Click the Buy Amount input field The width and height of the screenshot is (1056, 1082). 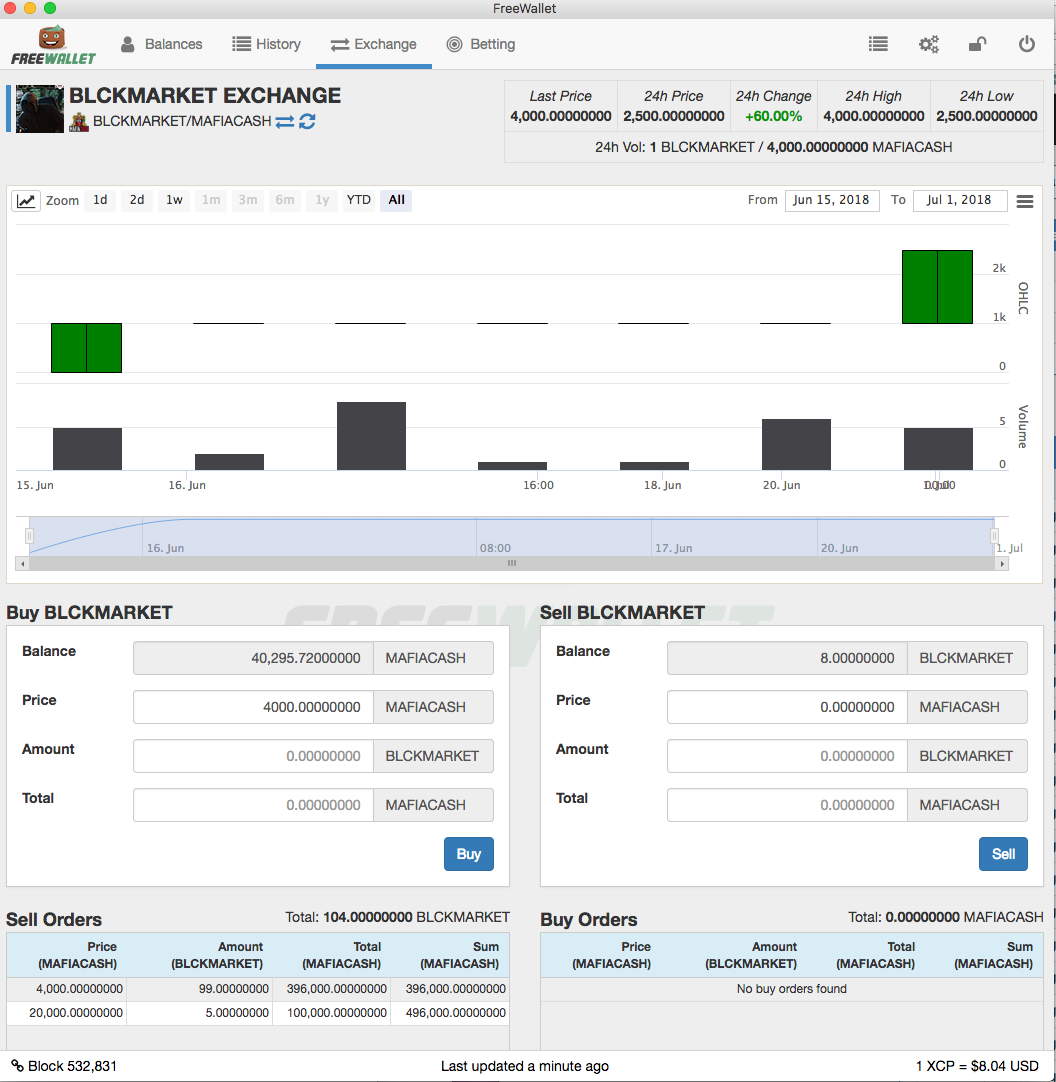[253, 756]
